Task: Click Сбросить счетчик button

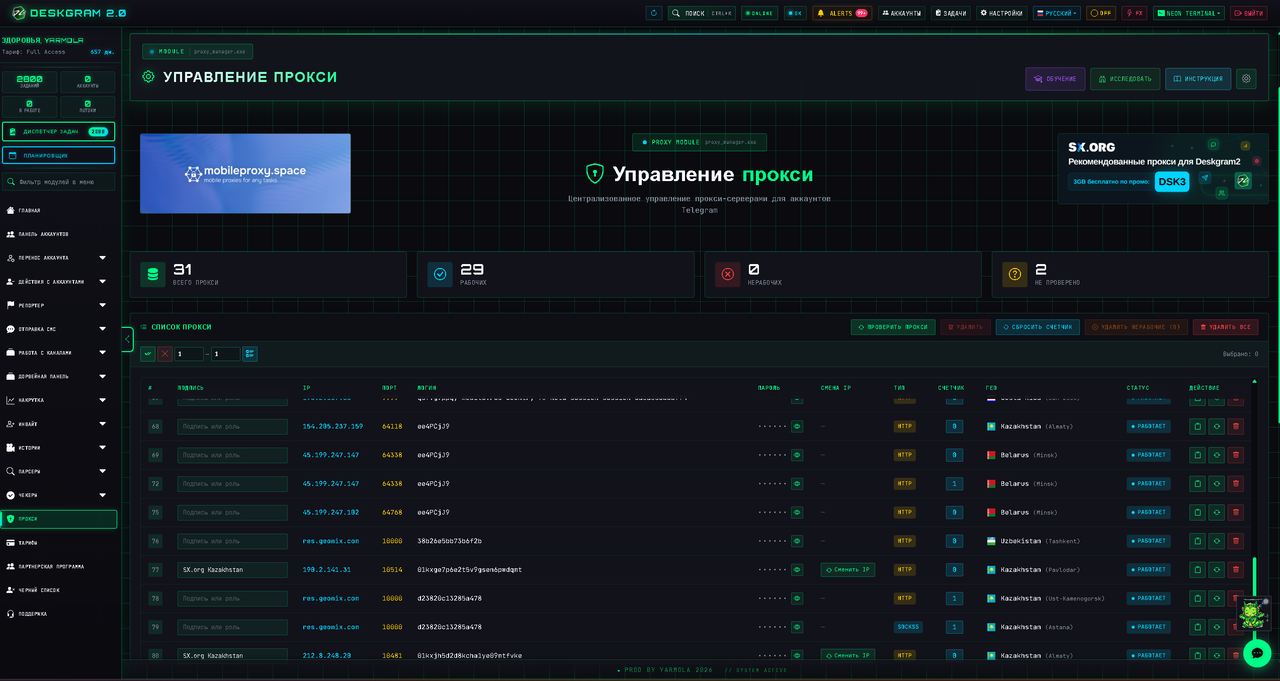Action: (x=1037, y=327)
